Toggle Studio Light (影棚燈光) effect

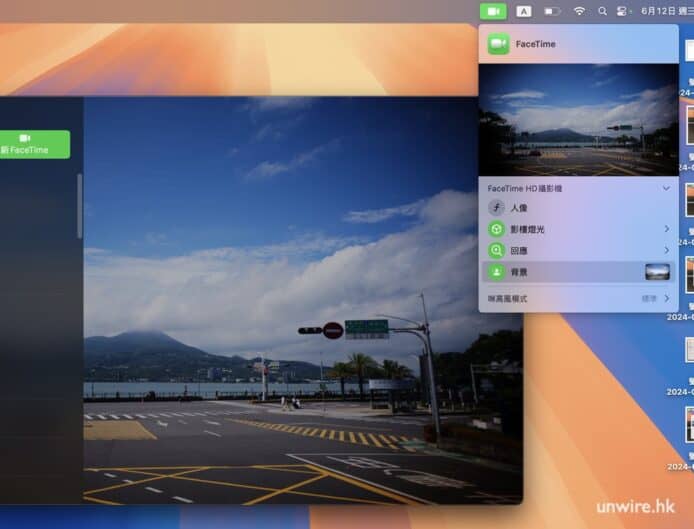(x=496, y=229)
